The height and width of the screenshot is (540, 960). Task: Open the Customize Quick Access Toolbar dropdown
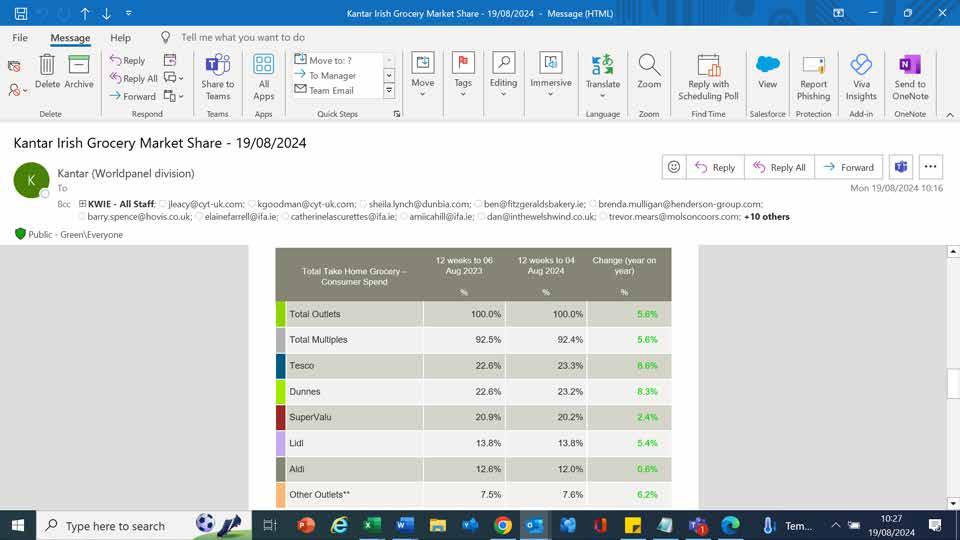pos(129,13)
